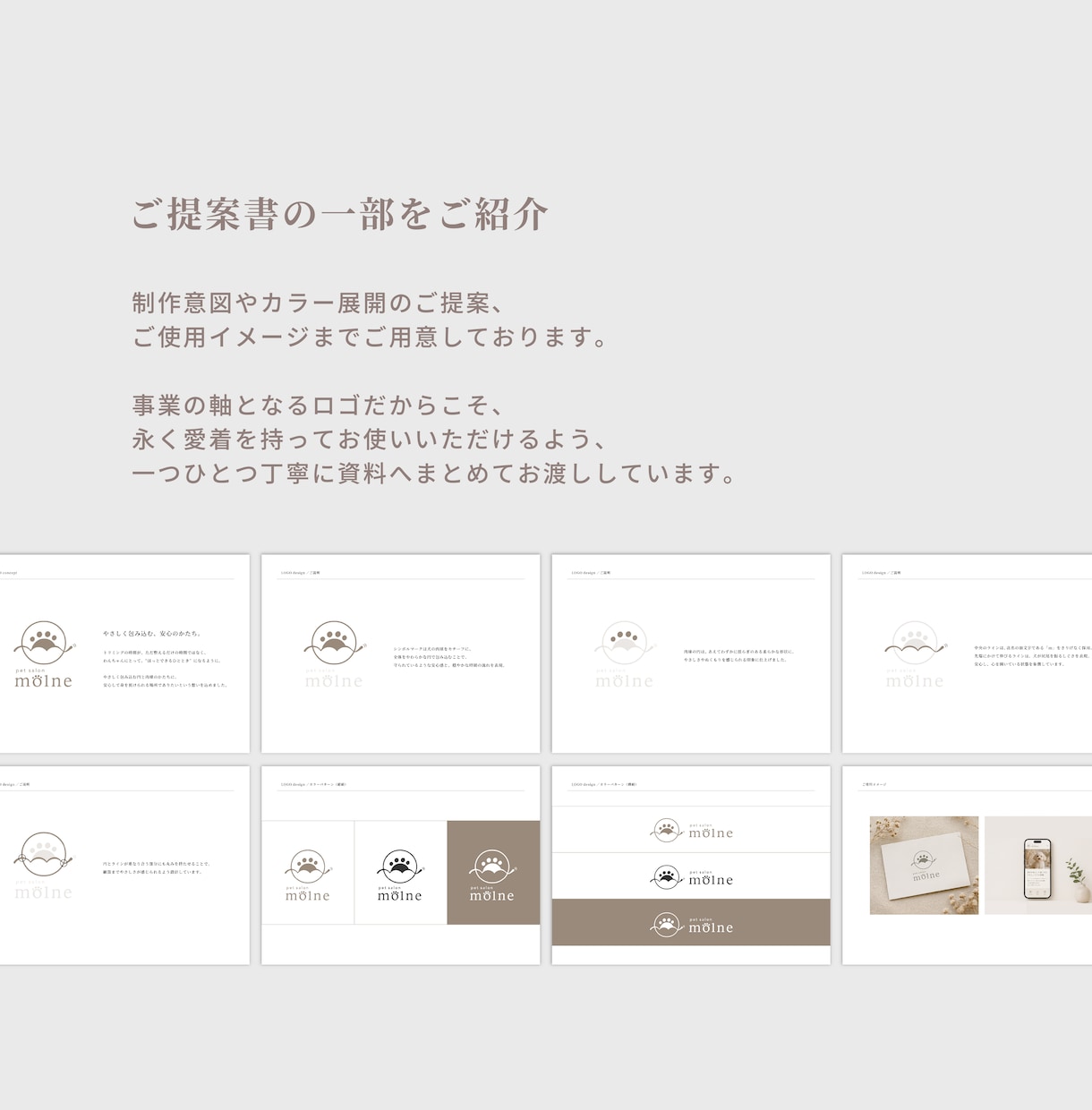This screenshot has width=1092, height=1110.
Task: Click the faded "mölne" wordmark beside "中央のラインは"
Action: pyautogui.click(x=915, y=681)
